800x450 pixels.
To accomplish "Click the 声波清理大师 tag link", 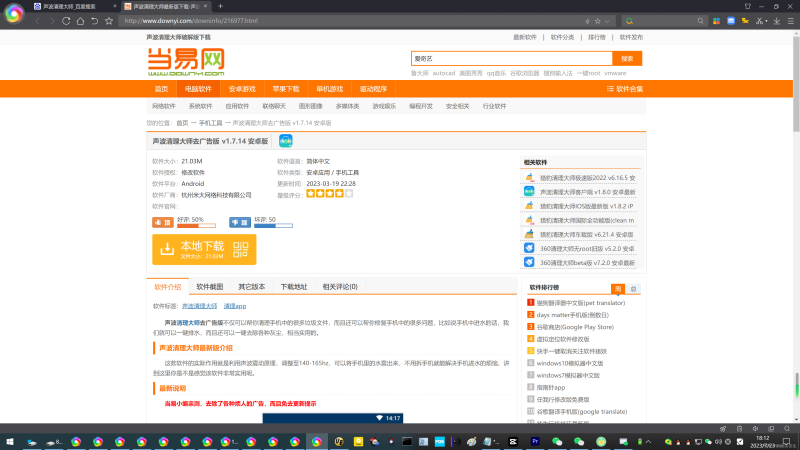I will 199,306.
